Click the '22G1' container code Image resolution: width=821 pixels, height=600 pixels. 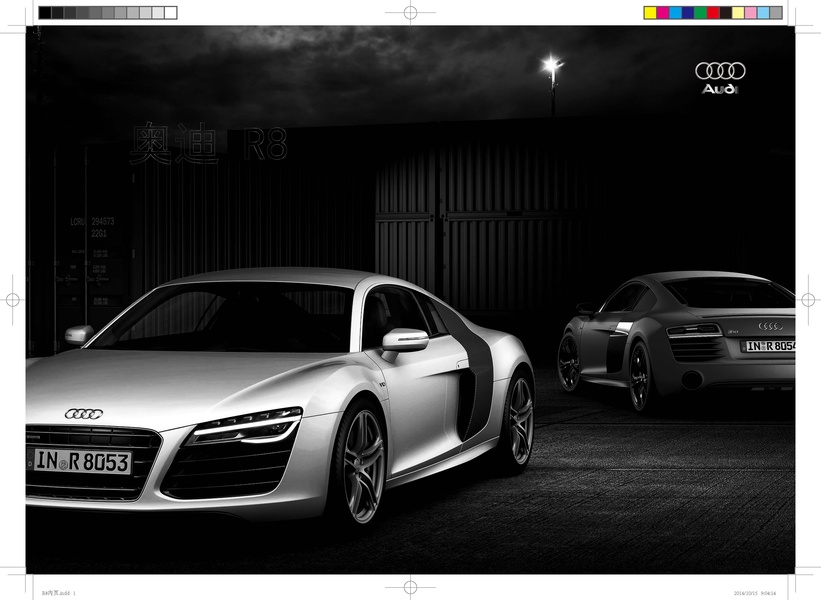[x=99, y=234]
